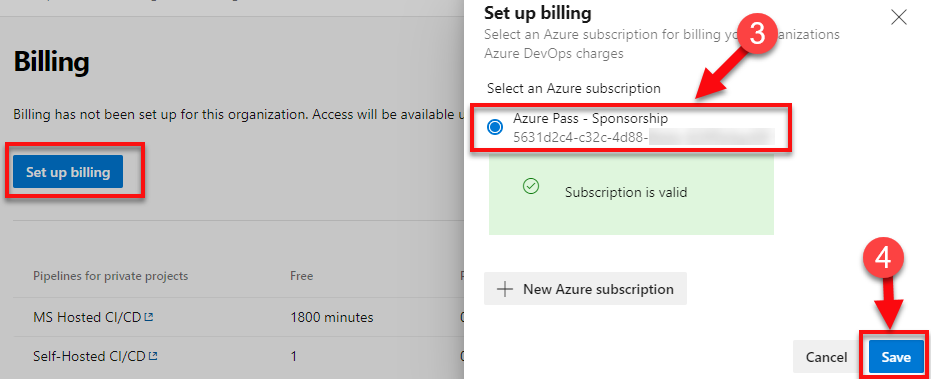Click the Pipelines for private projects header
The width and height of the screenshot is (931, 379).
[110, 276]
